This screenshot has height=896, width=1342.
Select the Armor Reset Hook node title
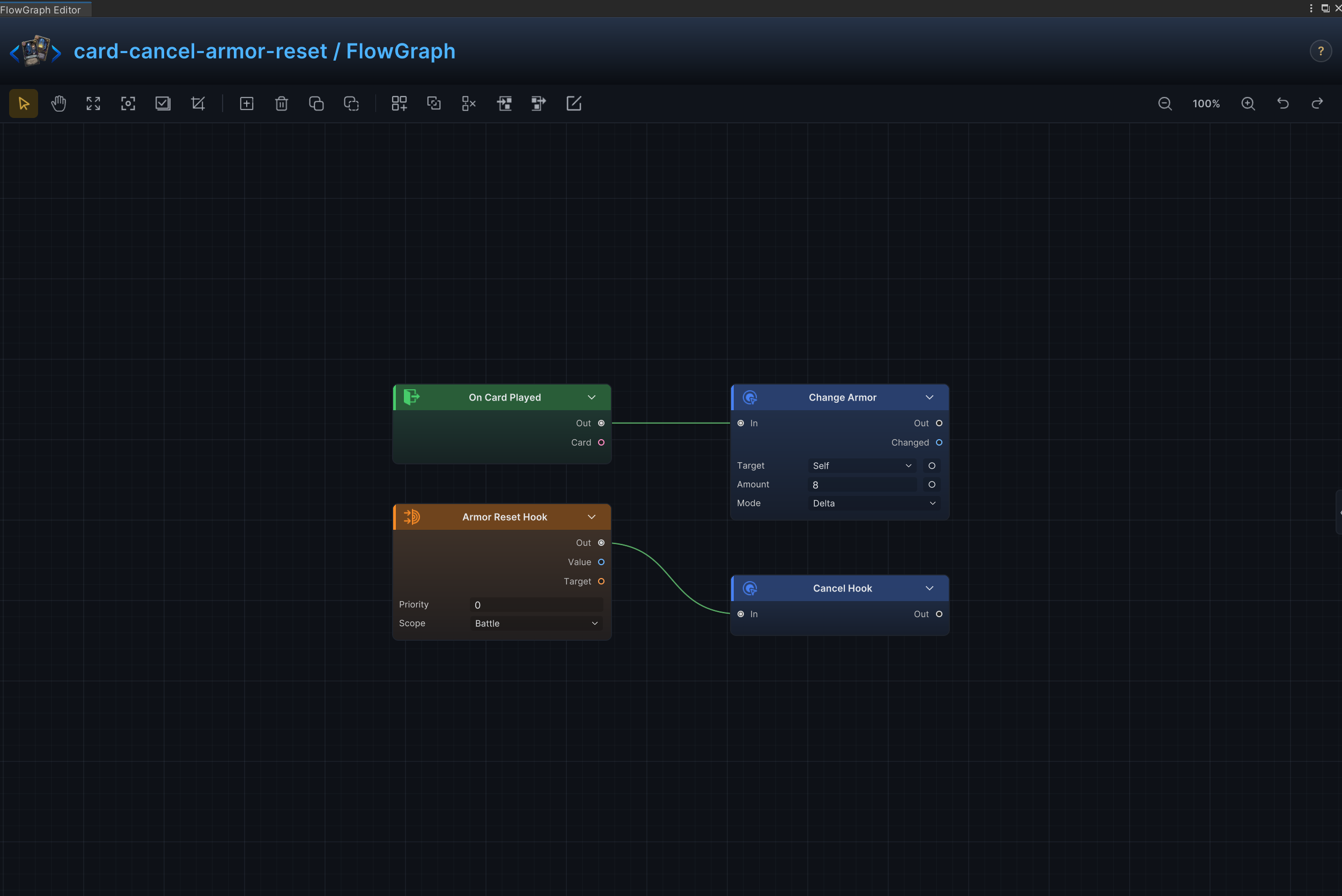pos(505,516)
